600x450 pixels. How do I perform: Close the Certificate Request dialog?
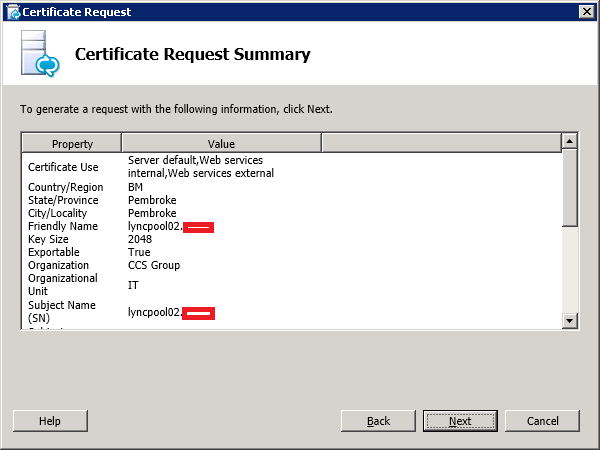[x=586, y=11]
